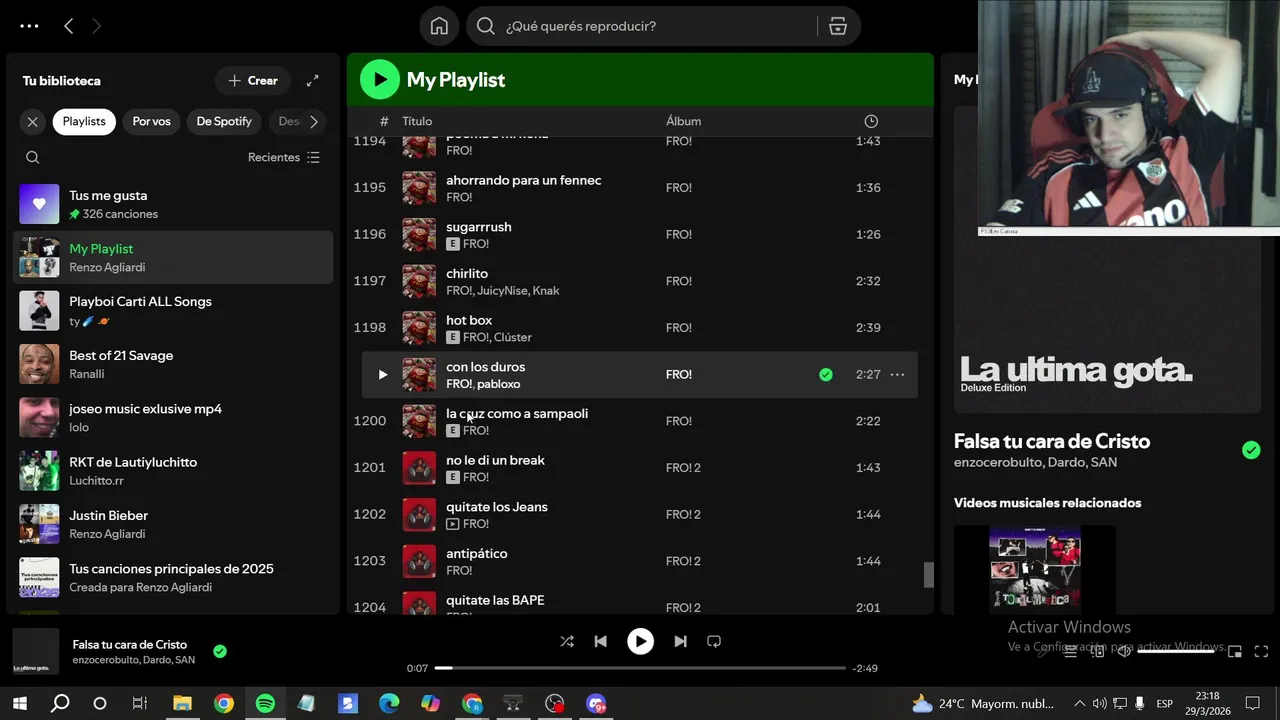
Task: Select track la cruz como a sampaoli
Action: click(x=639, y=421)
